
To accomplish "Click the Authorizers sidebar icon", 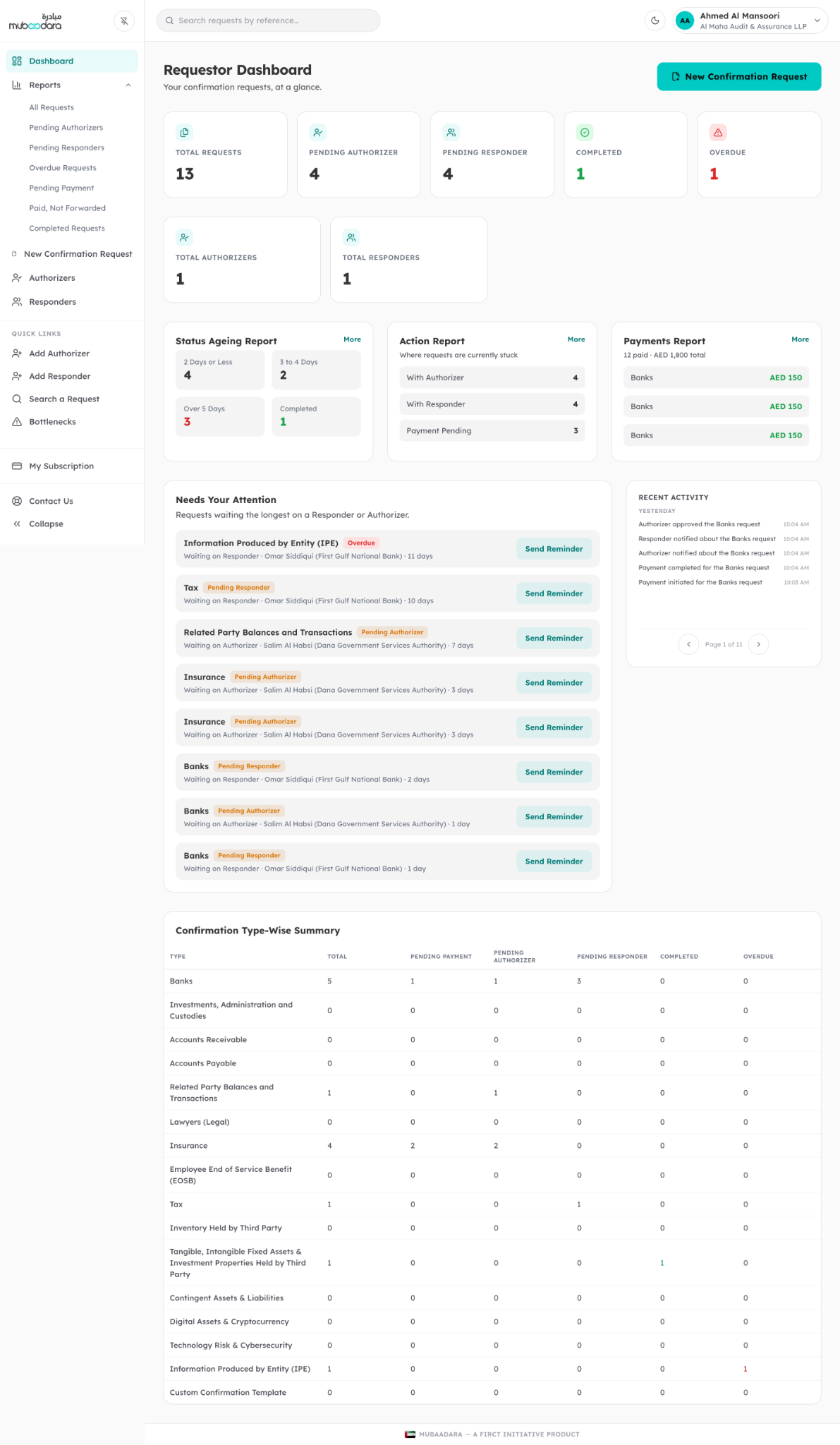I will (17, 278).
